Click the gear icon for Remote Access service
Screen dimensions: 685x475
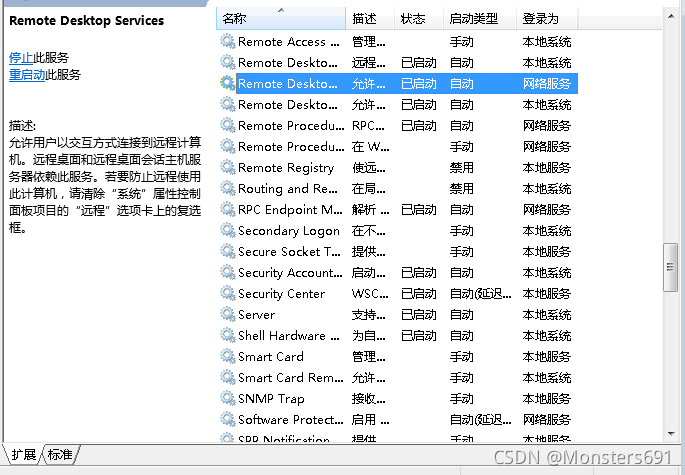pos(228,42)
